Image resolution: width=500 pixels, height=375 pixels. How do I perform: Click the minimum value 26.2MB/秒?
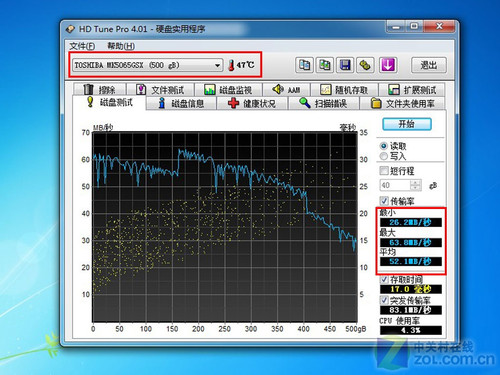[x=411, y=222]
